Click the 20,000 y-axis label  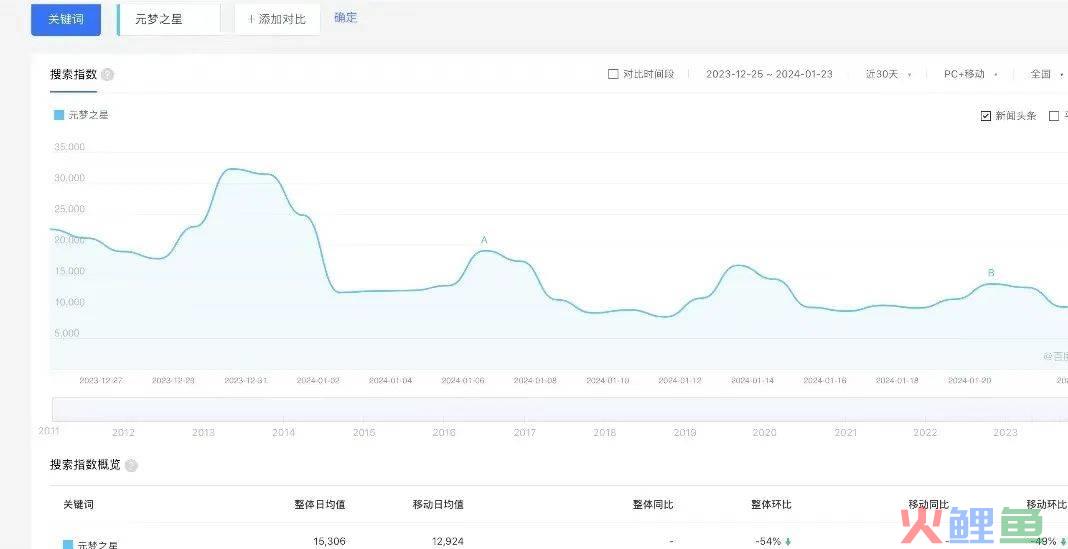pos(69,240)
